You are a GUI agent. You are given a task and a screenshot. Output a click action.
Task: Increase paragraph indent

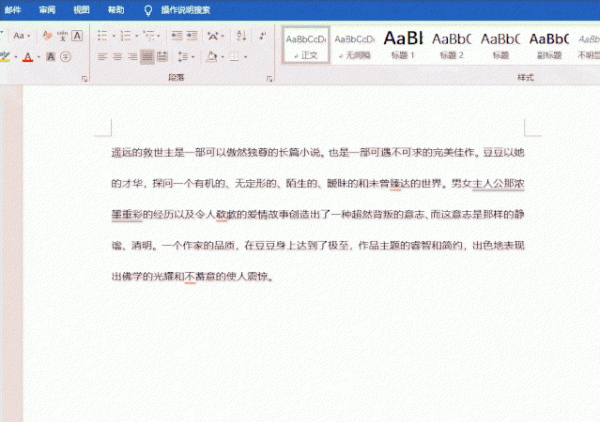[192, 36]
